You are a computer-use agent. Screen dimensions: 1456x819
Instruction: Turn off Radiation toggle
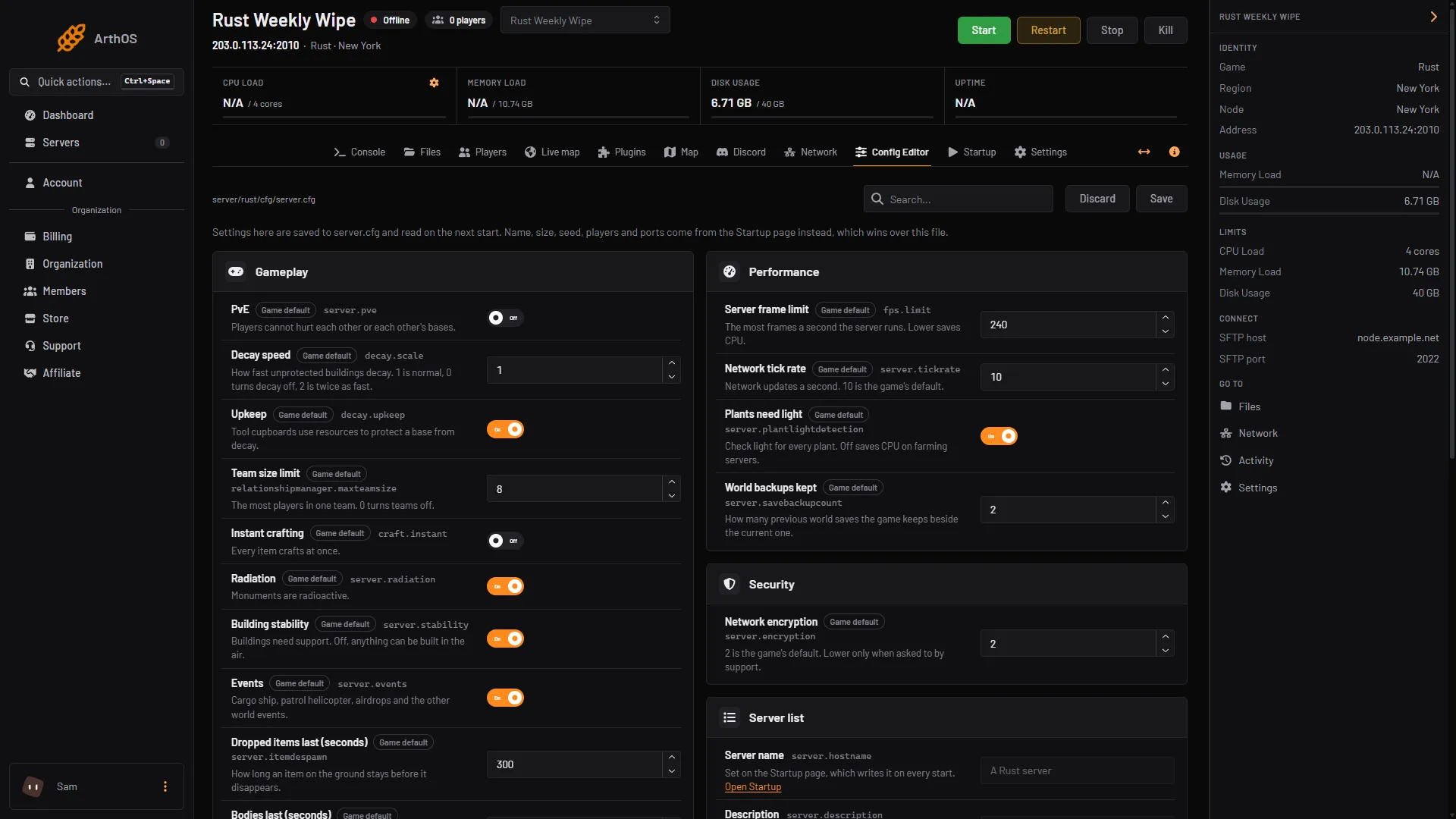point(505,586)
